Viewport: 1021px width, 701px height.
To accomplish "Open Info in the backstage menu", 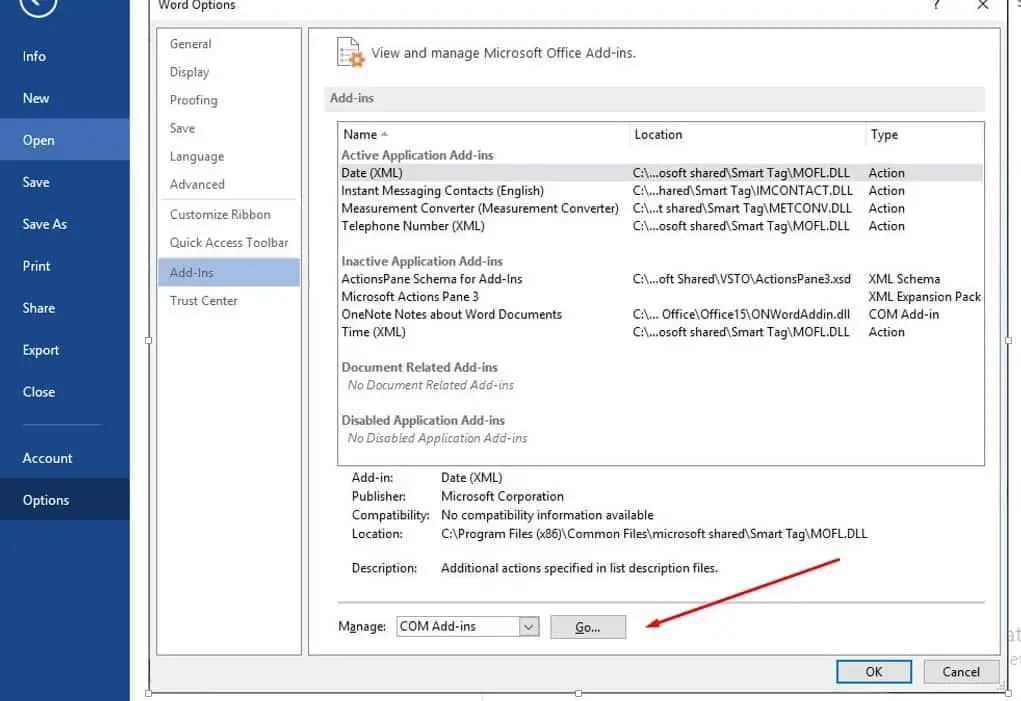I will pos(64,56).
